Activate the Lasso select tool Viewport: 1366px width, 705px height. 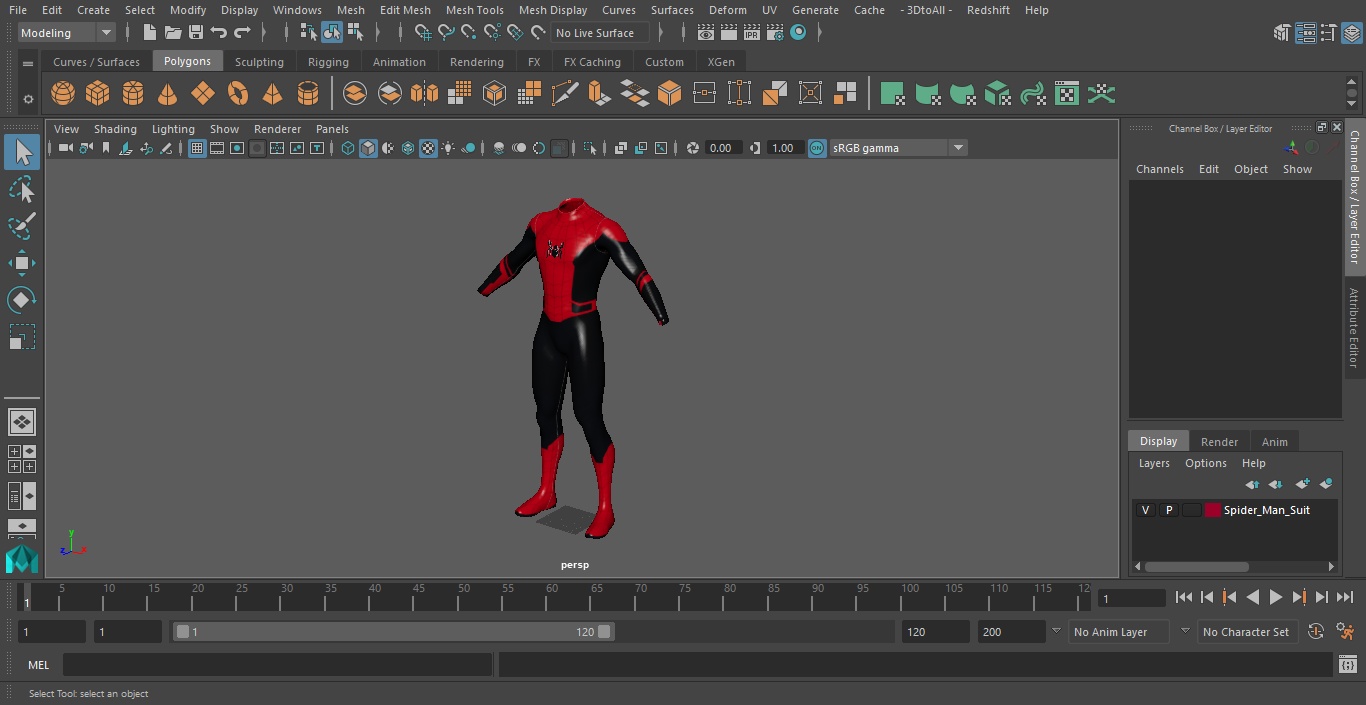coord(22,190)
